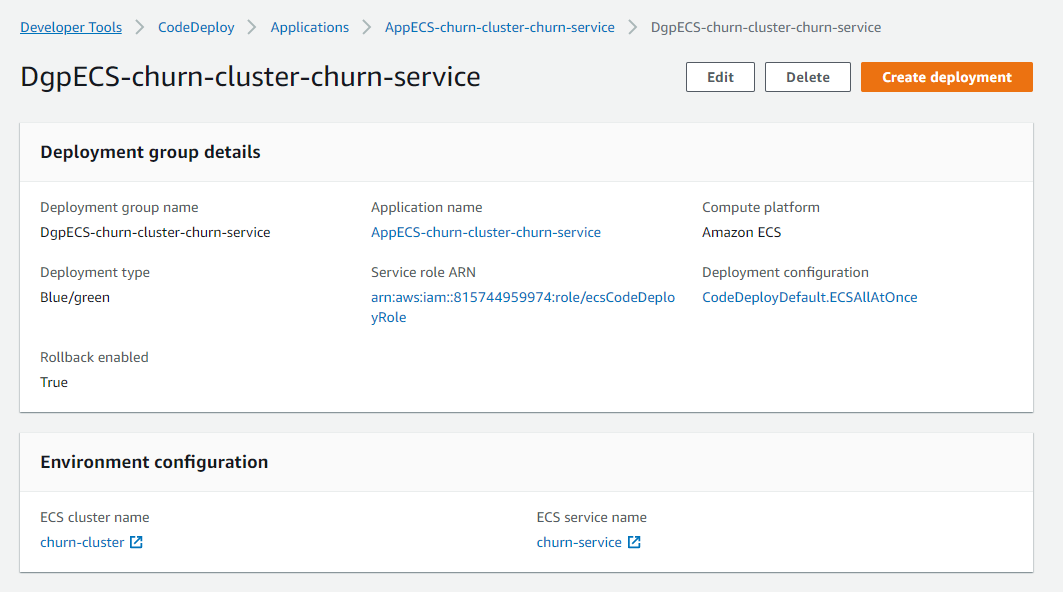1063x592 pixels.
Task: Open churn-cluster ECS cluster link
Action: click(82, 542)
